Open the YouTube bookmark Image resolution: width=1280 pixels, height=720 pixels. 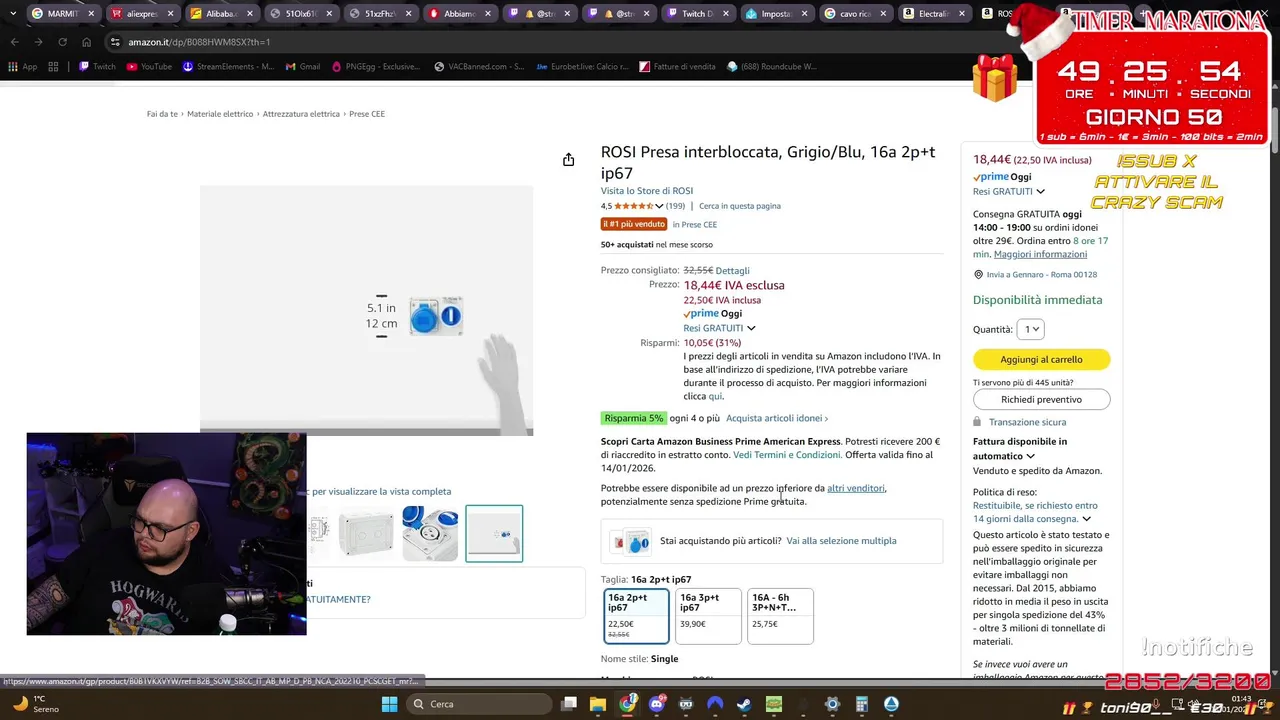coord(148,67)
